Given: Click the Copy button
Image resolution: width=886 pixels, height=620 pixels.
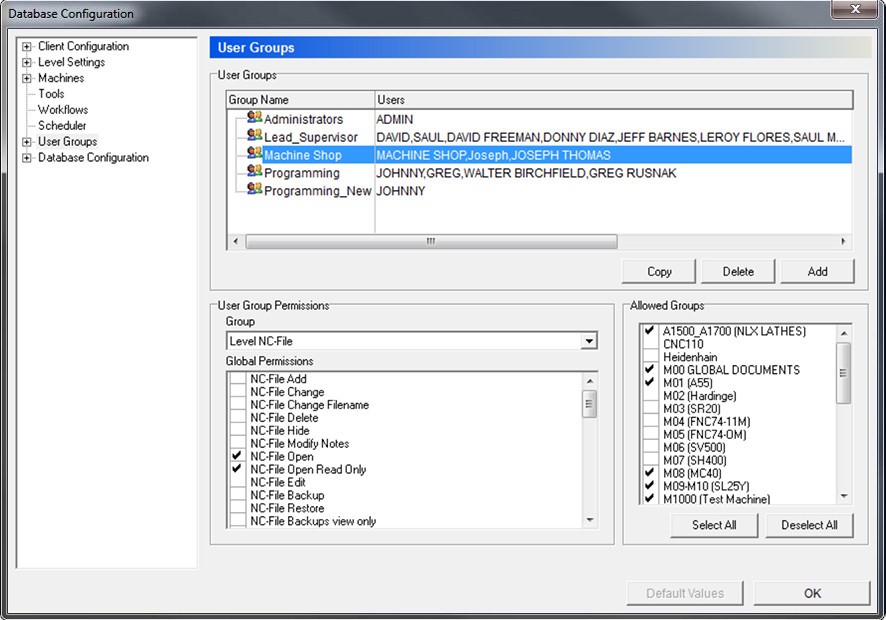Looking at the screenshot, I should point(659,271).
